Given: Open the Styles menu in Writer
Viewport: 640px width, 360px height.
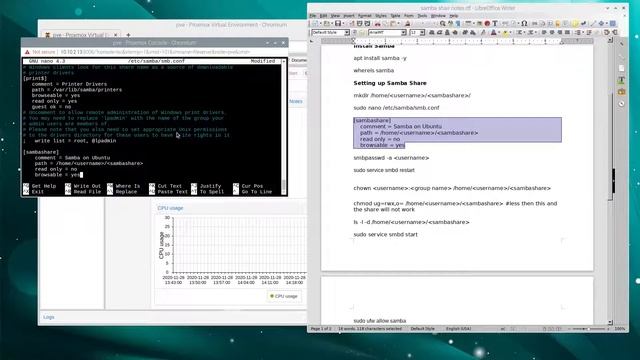Looking at the screenshot, I should (380, 16).
